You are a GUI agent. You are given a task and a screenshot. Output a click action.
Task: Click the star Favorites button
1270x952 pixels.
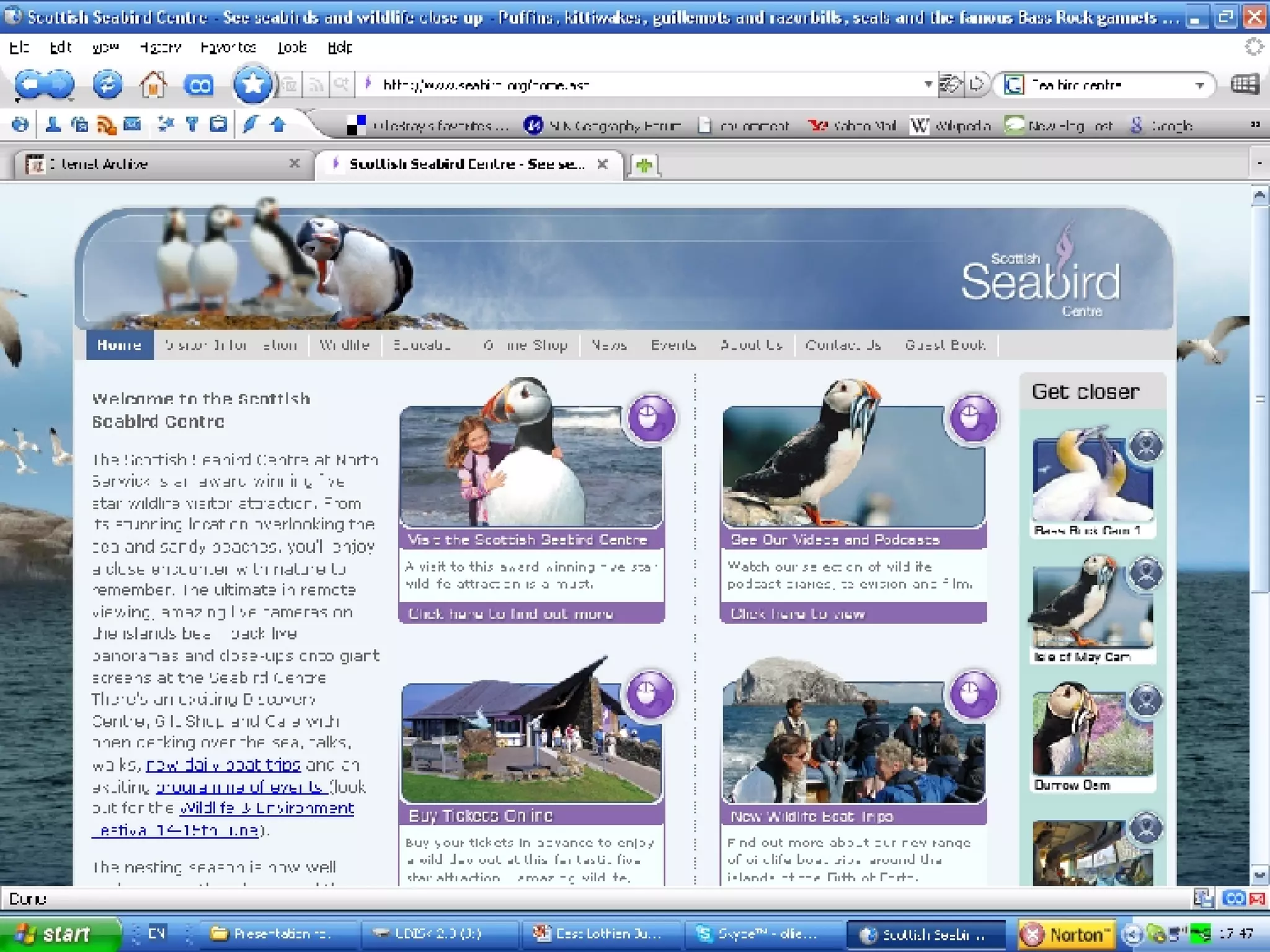tap(252, 84)
